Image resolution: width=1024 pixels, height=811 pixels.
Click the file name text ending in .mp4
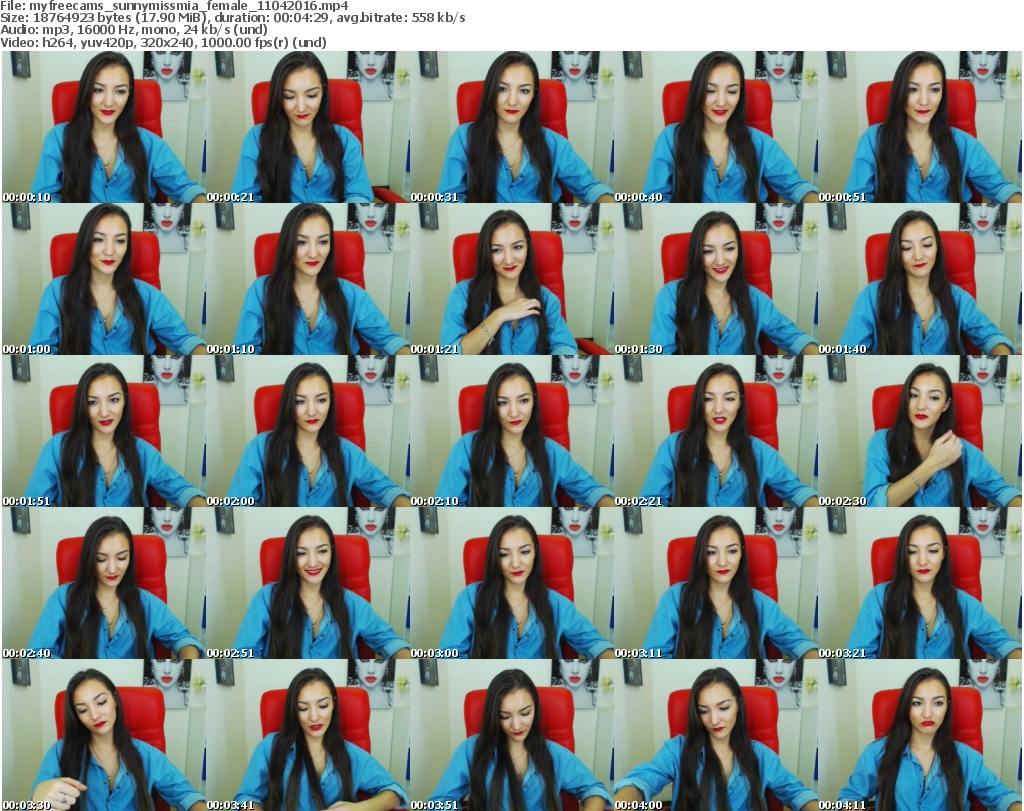189,6
